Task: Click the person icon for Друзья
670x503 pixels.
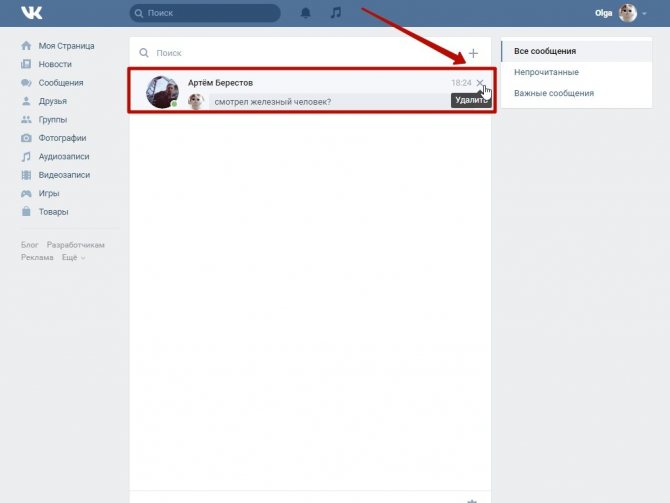Action: click(26, 101)
